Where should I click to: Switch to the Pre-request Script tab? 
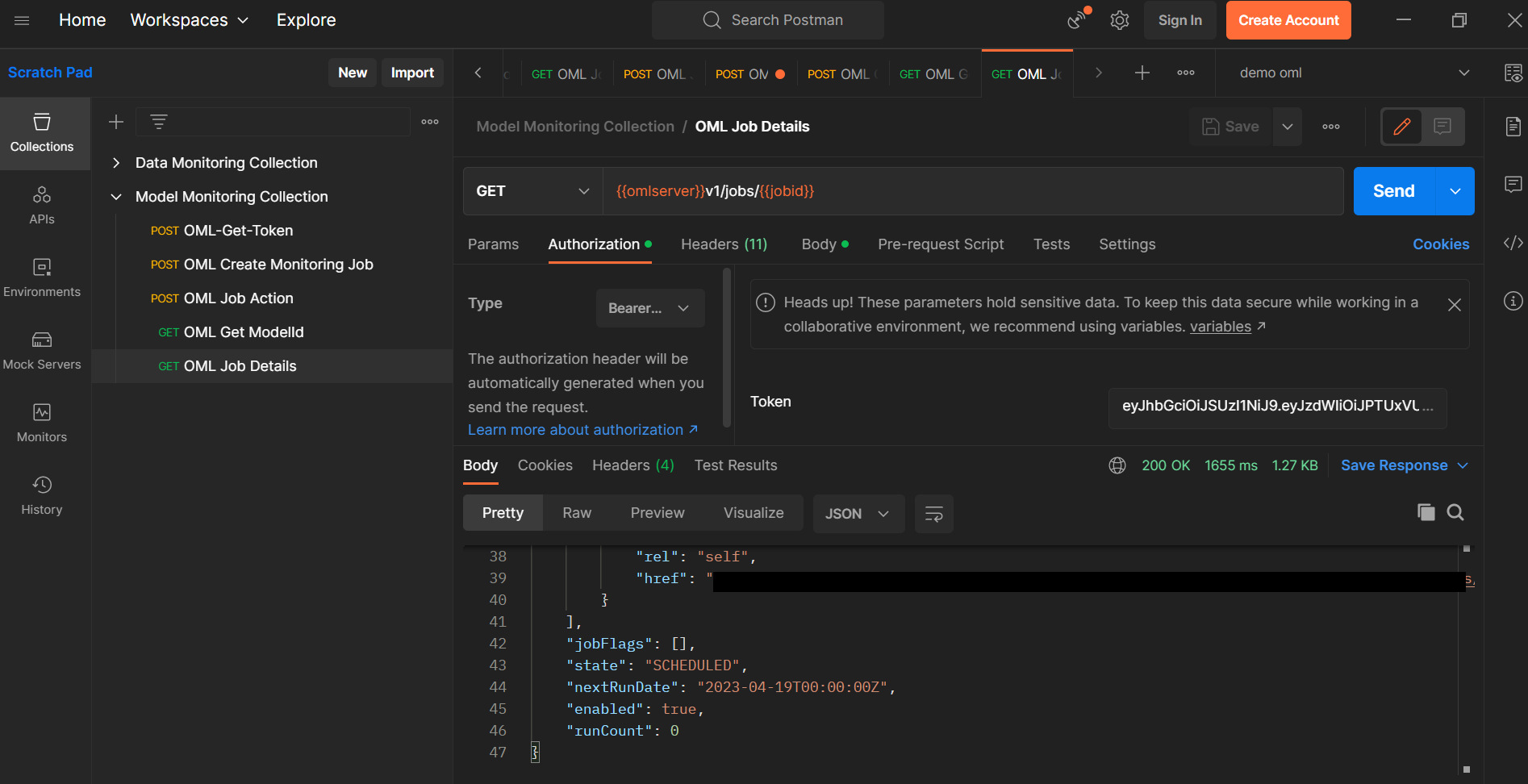[x=941, y=244]
